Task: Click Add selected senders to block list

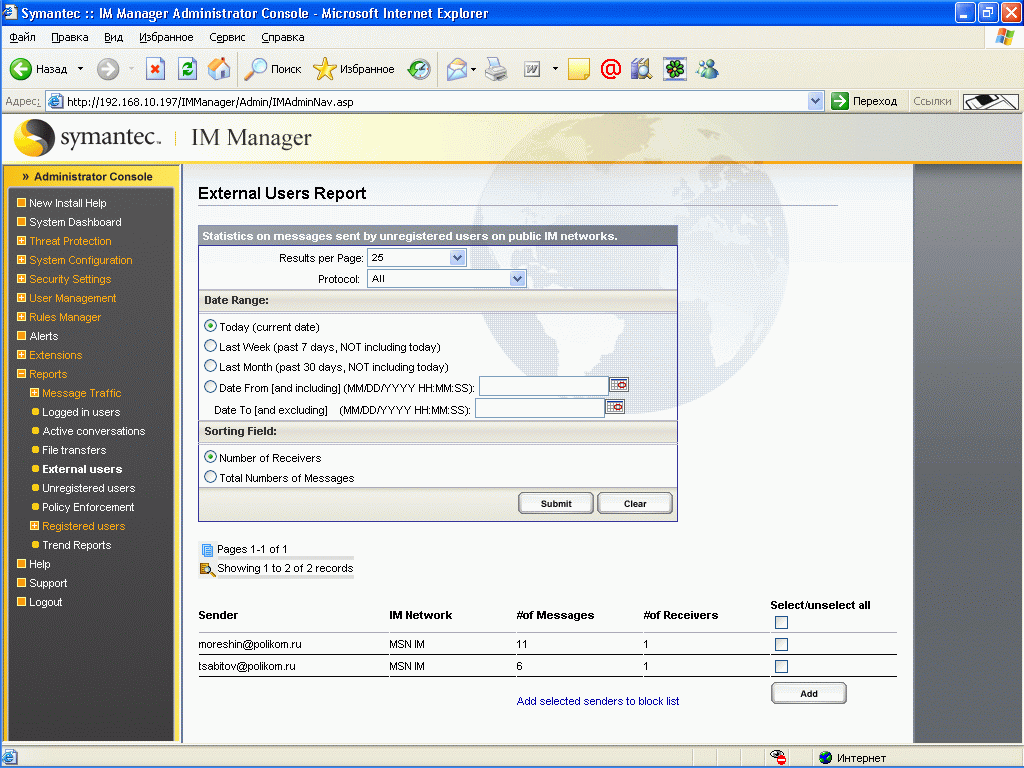Action: pyautogui.click(x=598, y=701)
